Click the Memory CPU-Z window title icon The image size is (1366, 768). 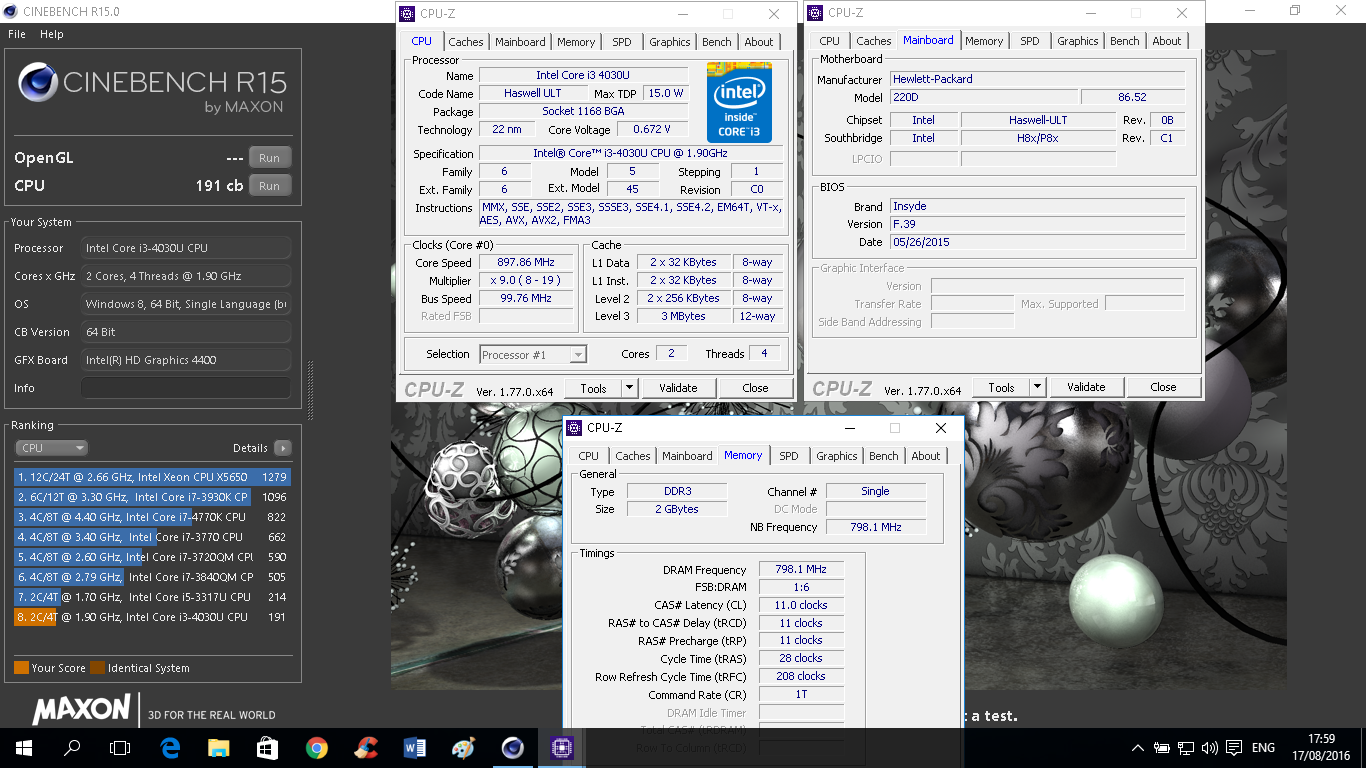click(x=574, y=428)
